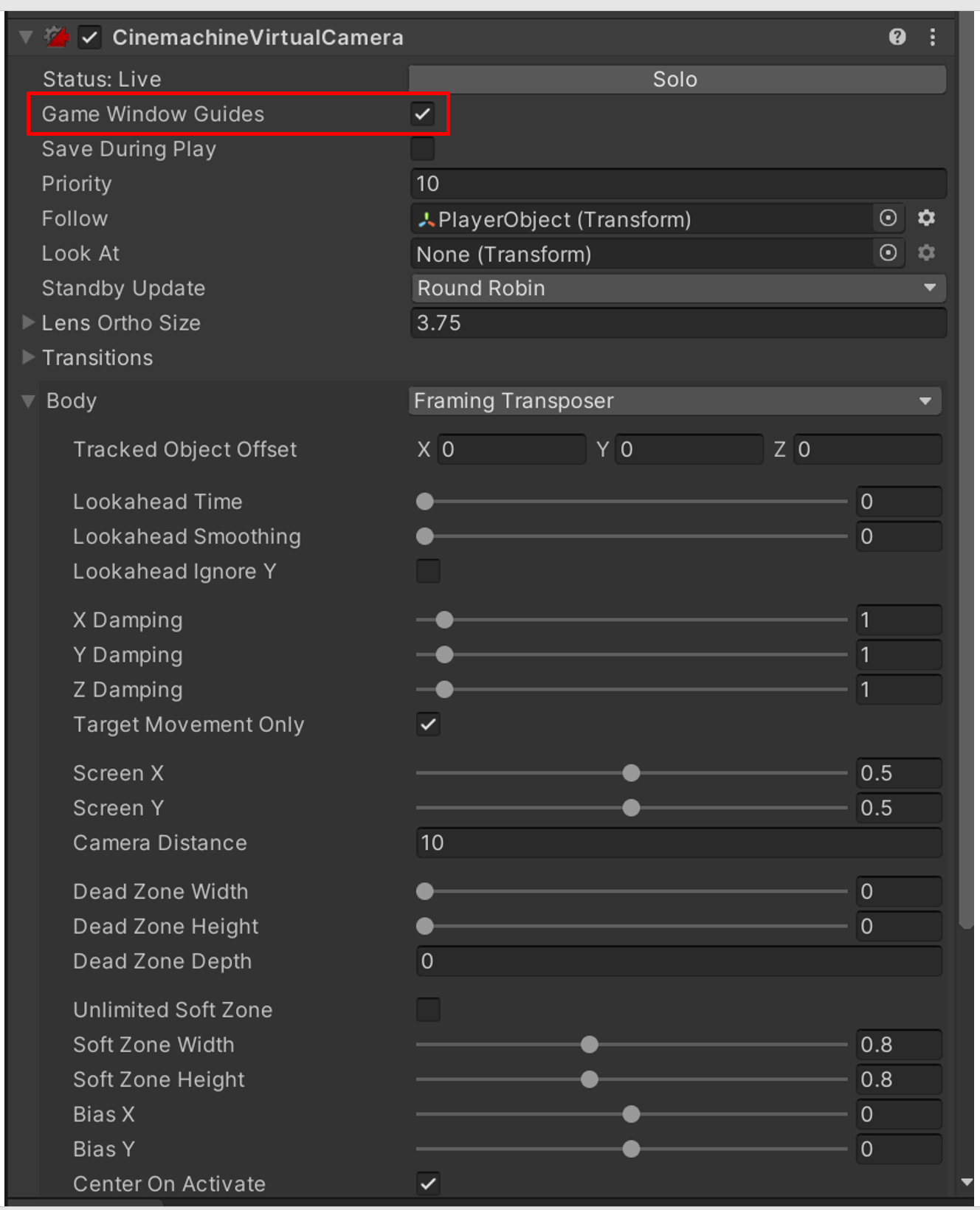Image resolution: width=980 pixels, height=1210 pixels.
Task: Collapse the Body section foldout
Action: (x=29, y=401)
